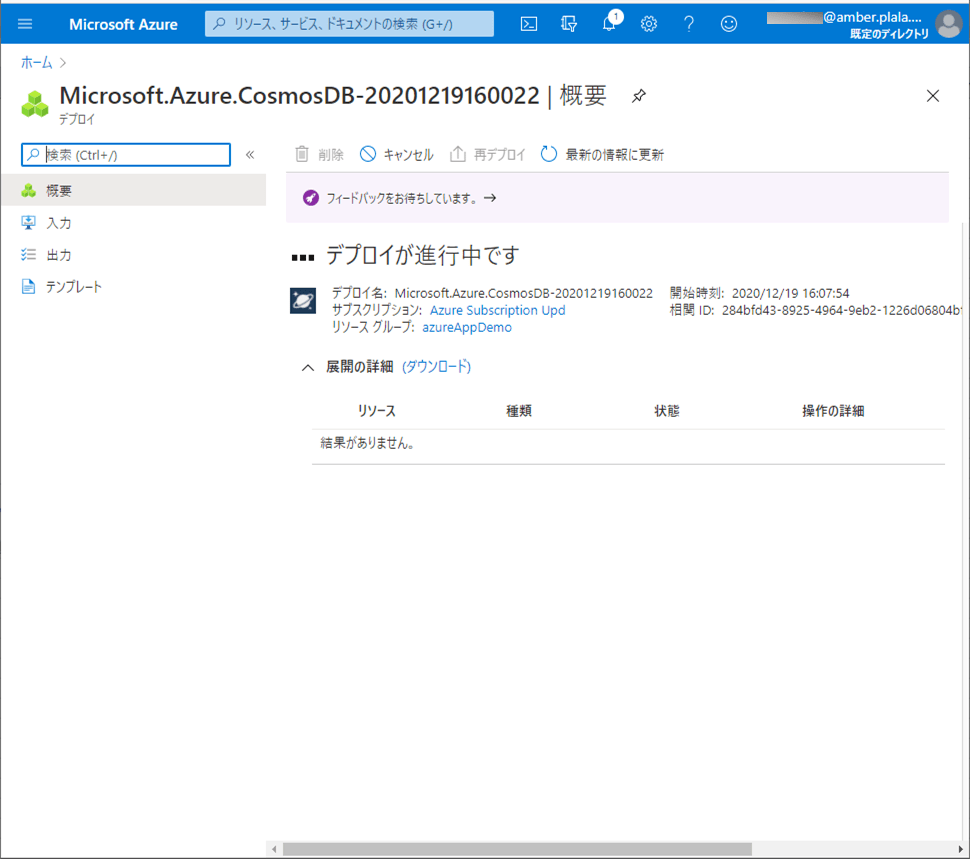Click the 種類 column header

pyautogui.click(x=519, y=411)
